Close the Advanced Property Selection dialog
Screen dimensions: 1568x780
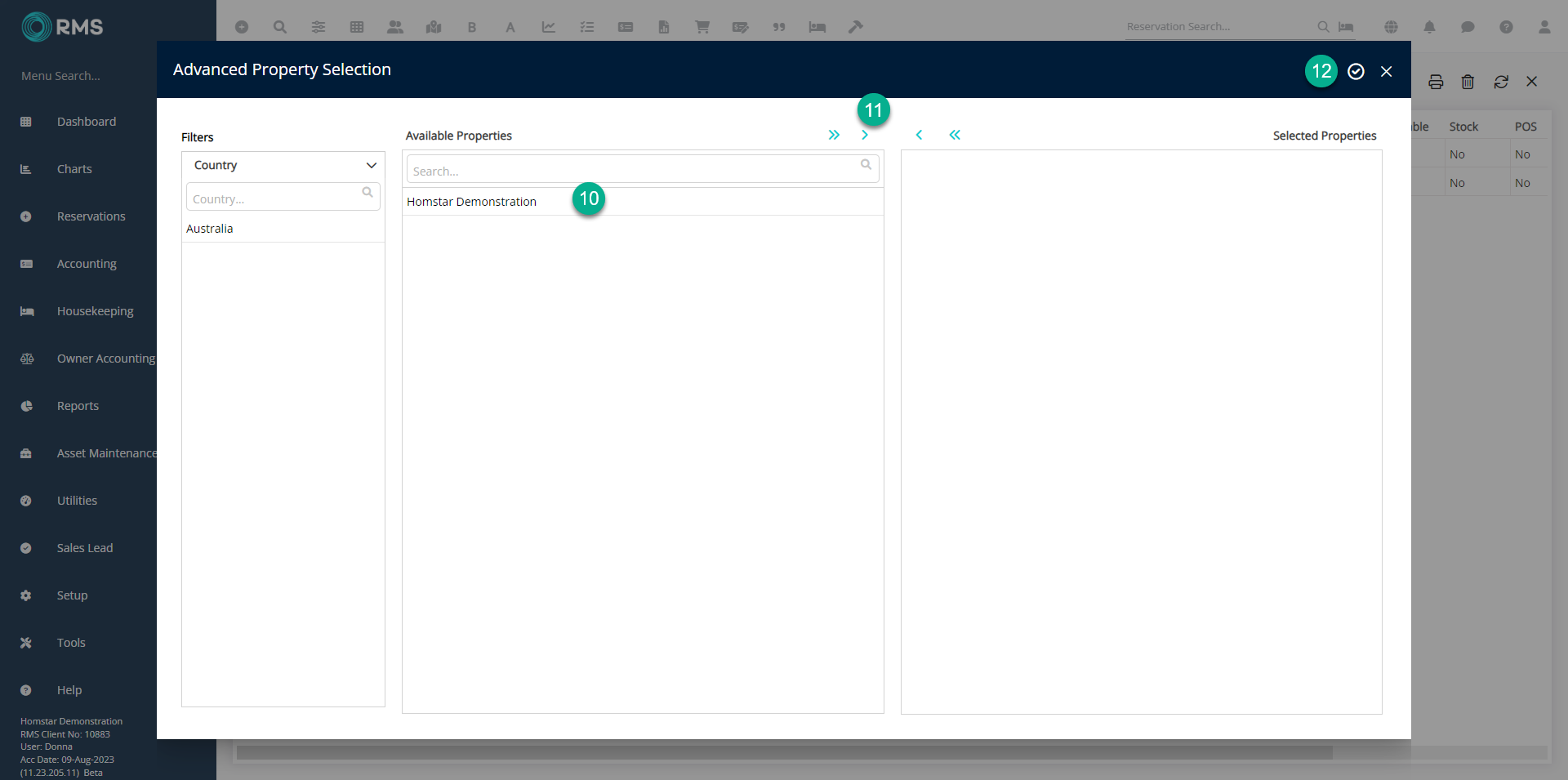(1386, 72)
